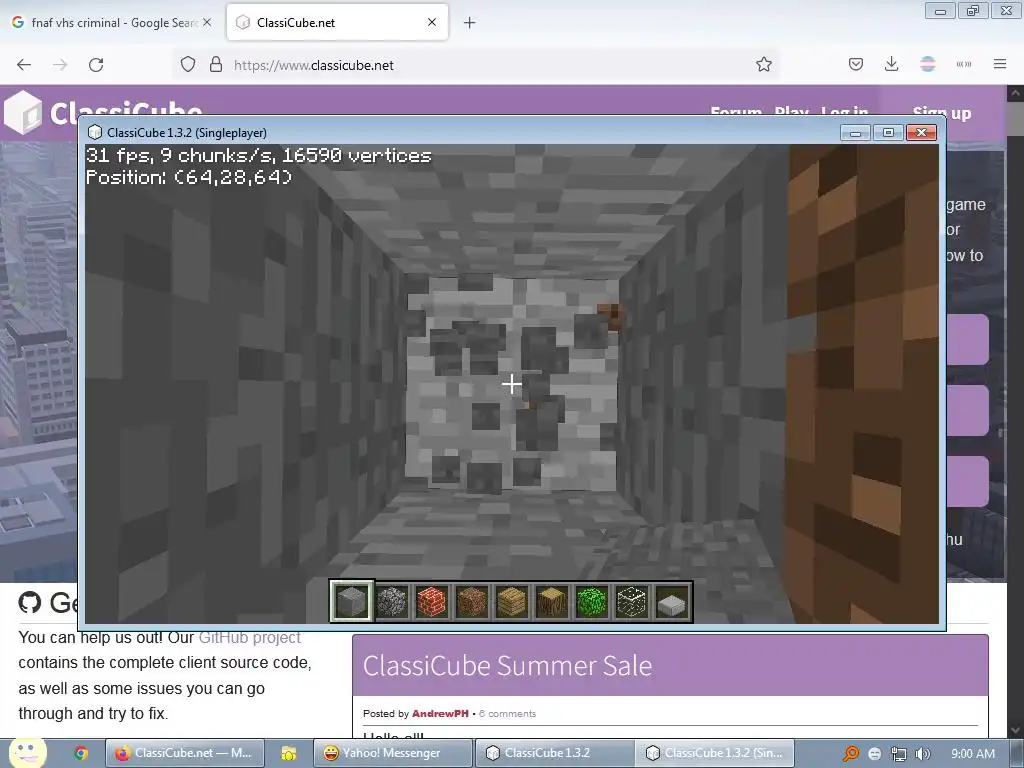Open ClassiCube 1.3.2 Singleplayer taskbar button
This screenshot has width=1024, height=768.
[715, 753]
